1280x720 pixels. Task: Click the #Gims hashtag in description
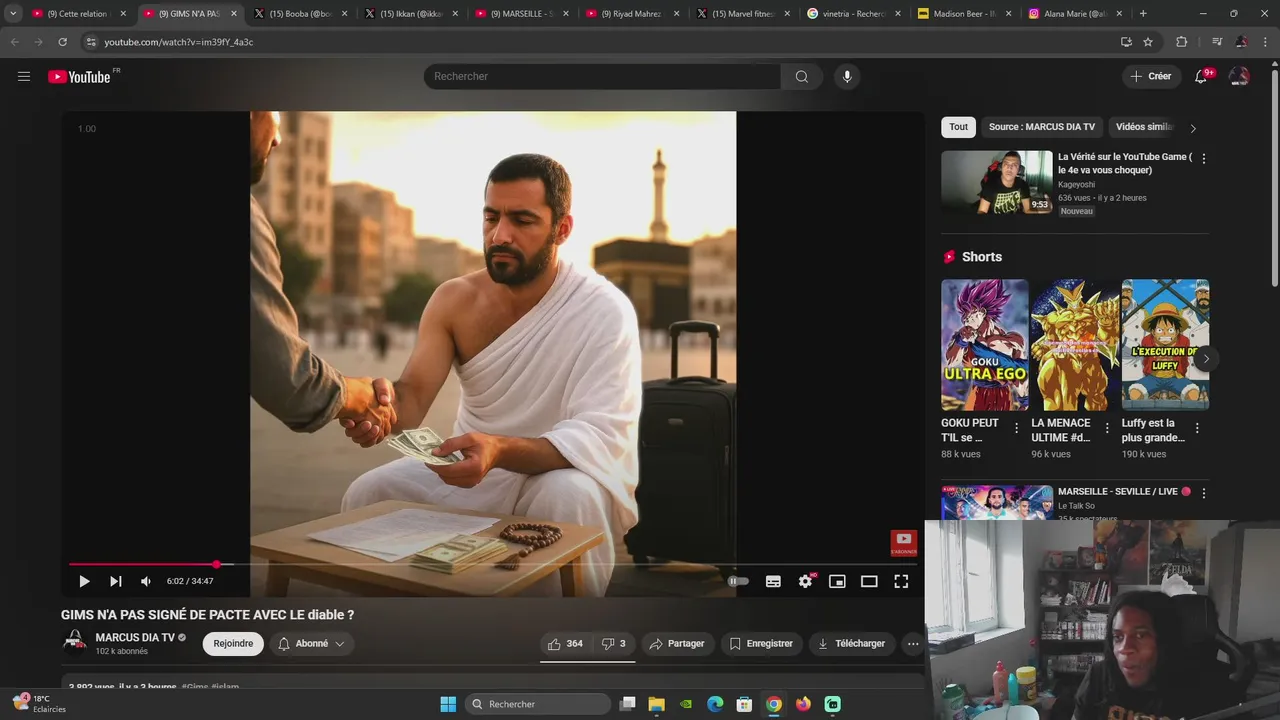(x=195, y=687)
